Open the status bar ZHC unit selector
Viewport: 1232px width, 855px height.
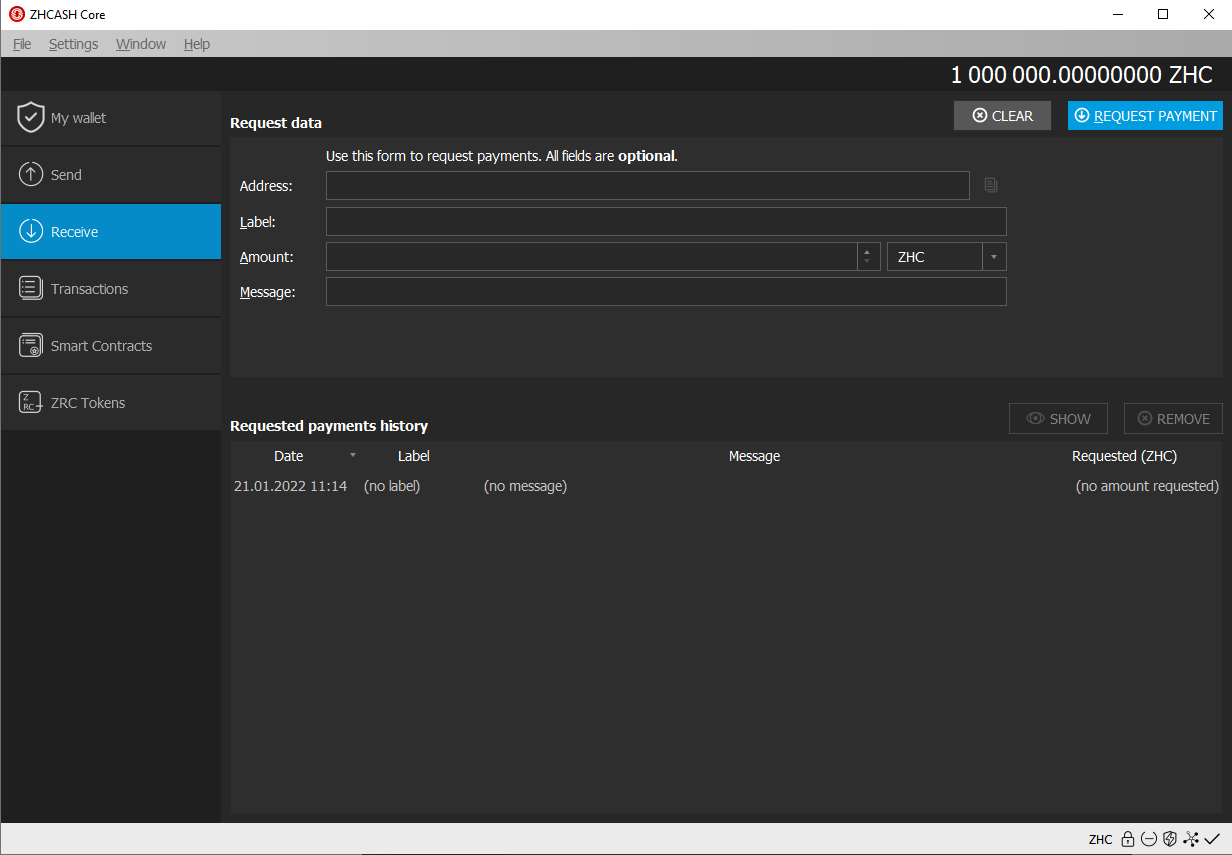(1100, 839)
